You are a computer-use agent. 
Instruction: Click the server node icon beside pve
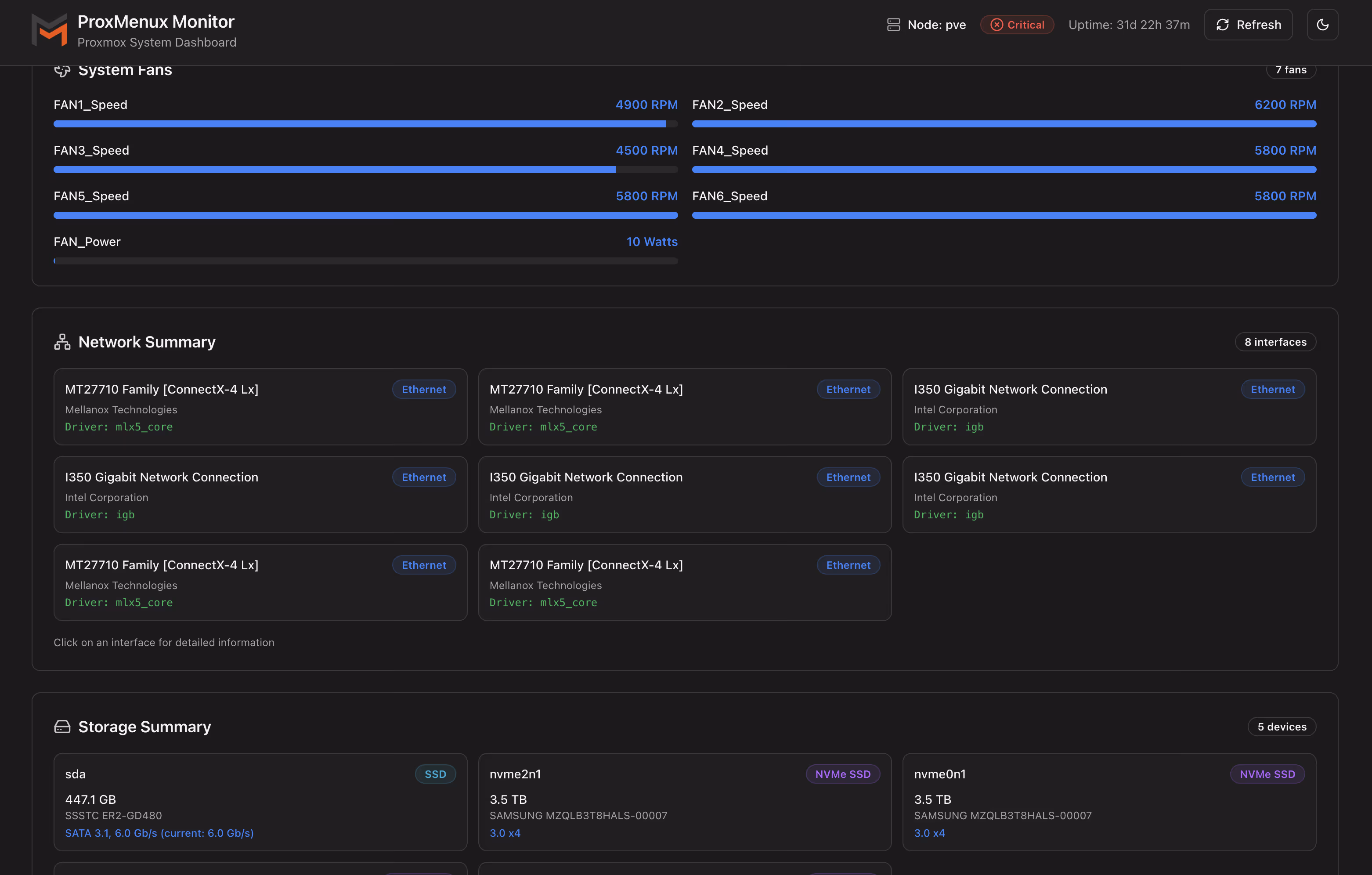(893, 25)
